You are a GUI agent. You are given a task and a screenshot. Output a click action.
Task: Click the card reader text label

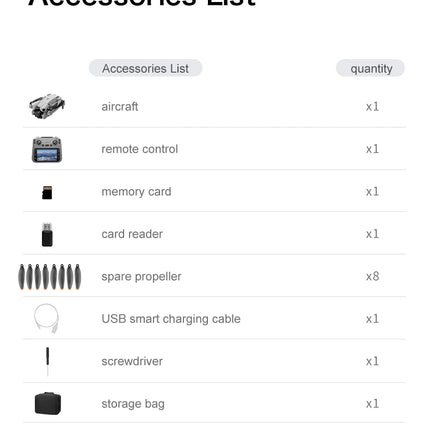[132, 234]
